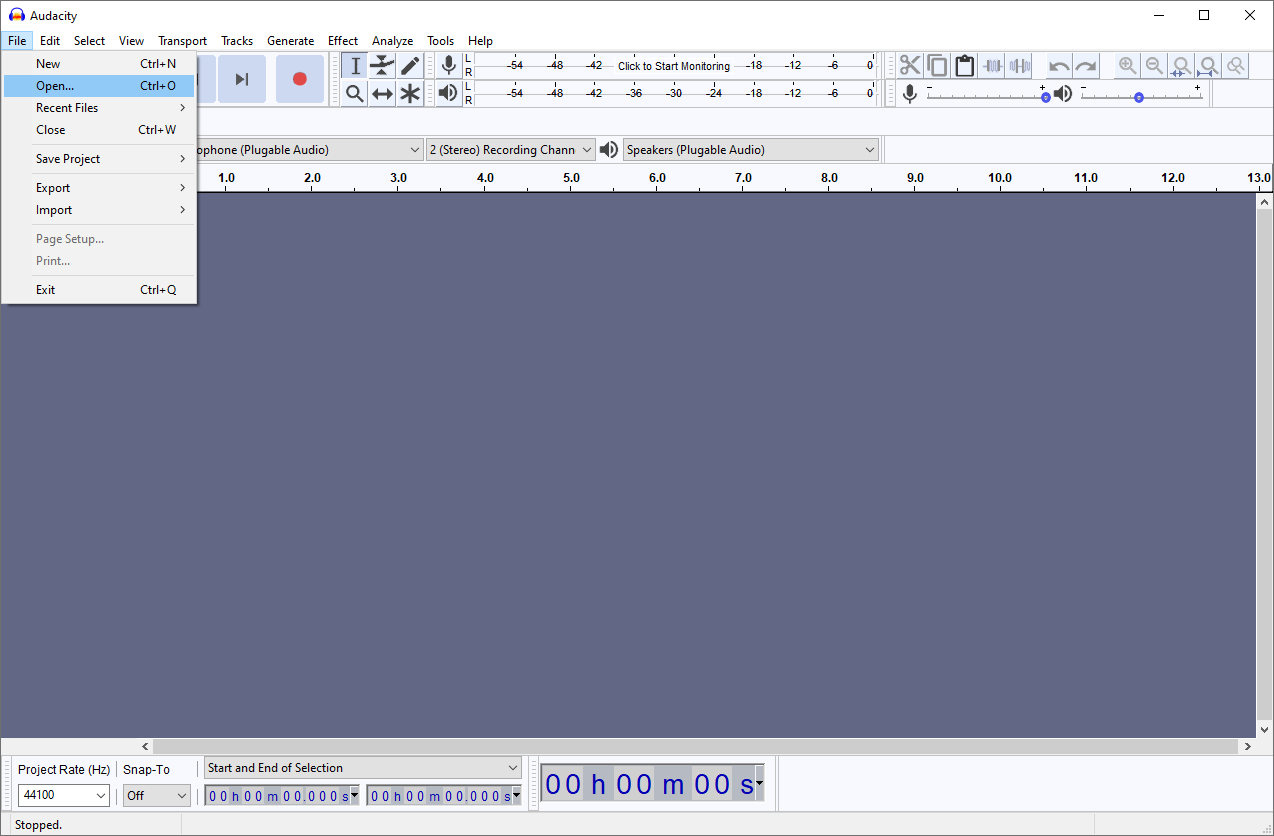Screen dimensions: 1274x836
Task: Click the Skip to End transport button
Action: pyautogui.click(x=241, y=79)
